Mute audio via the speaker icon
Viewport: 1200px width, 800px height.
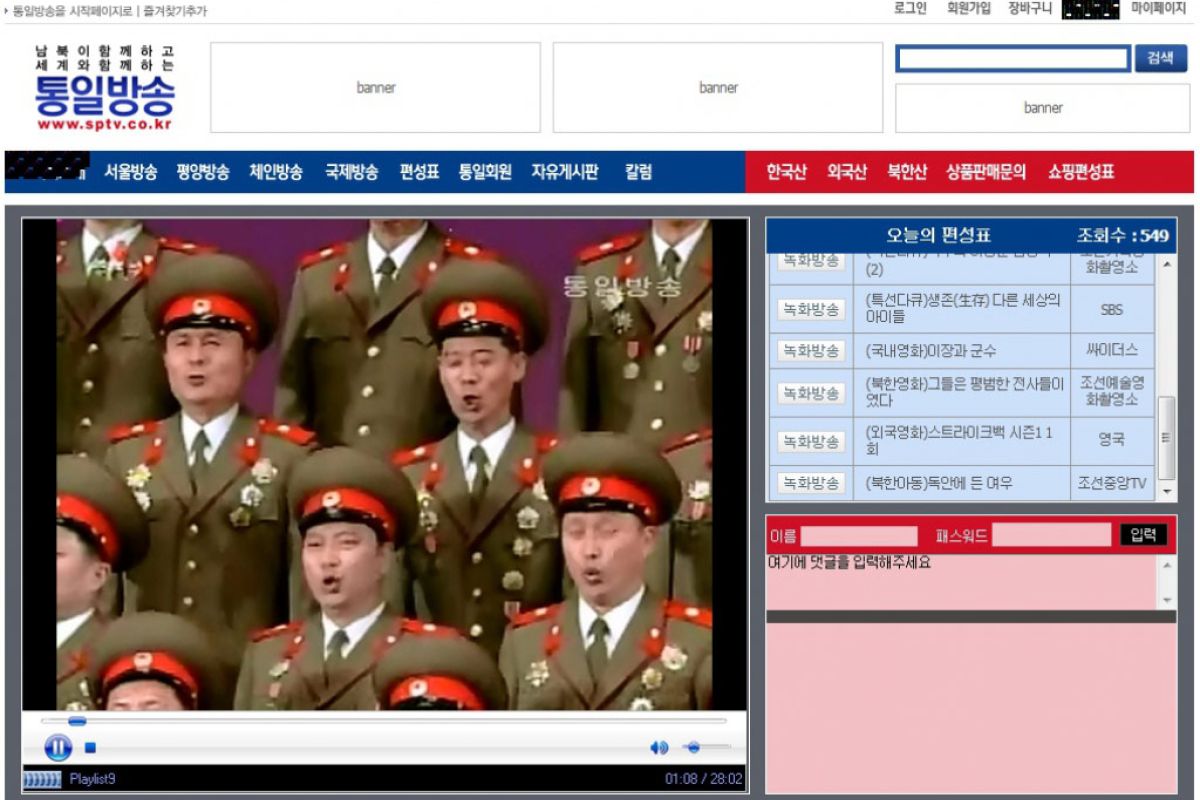[x=659, y=748]
